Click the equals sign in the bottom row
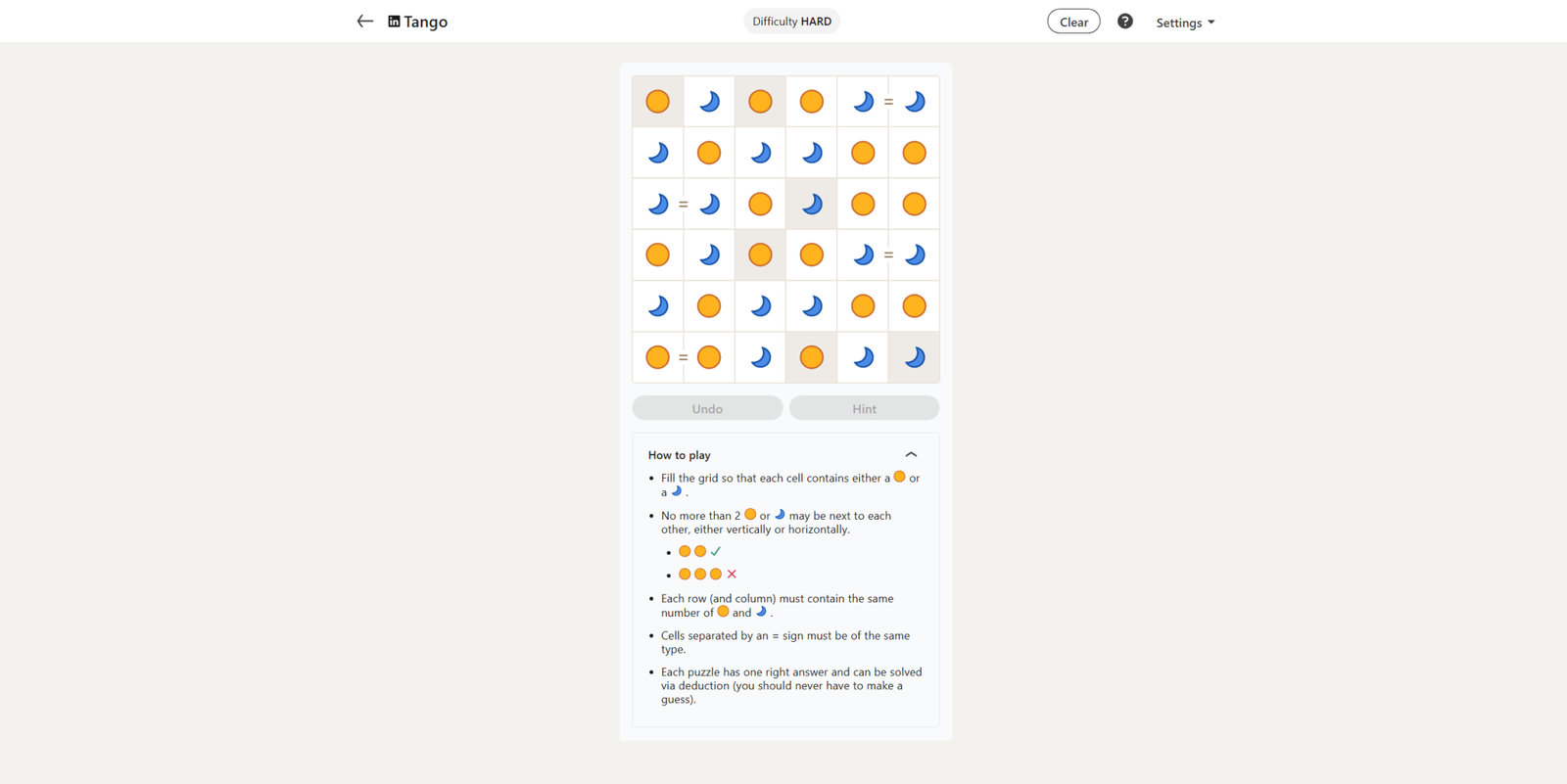The width and height of the screenshot is (1567, 784). tap(684, 357)
